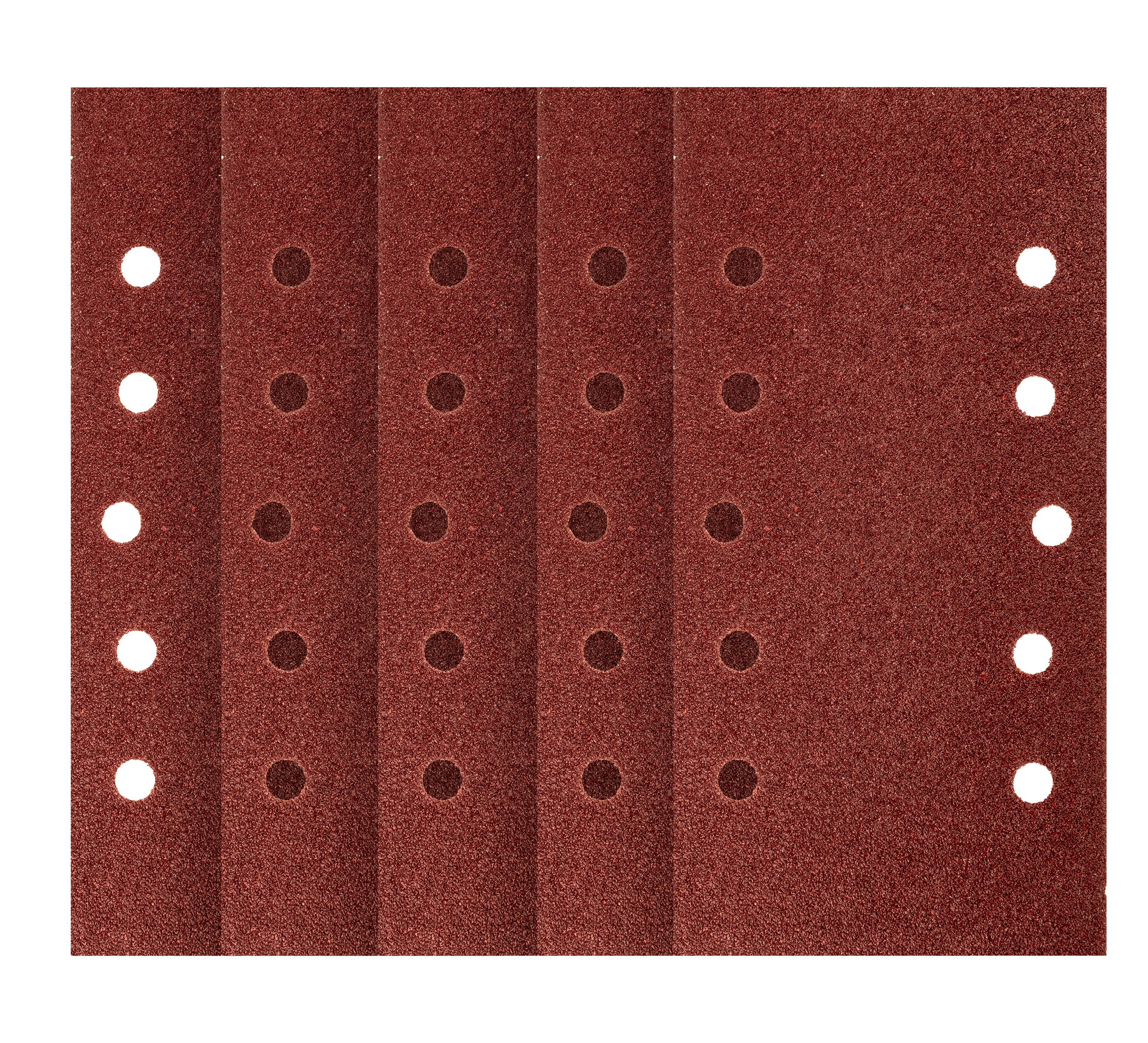Click the middle white hole on the leftmost sheet
Screen dimensions: 1148x1043
point(122,522)
